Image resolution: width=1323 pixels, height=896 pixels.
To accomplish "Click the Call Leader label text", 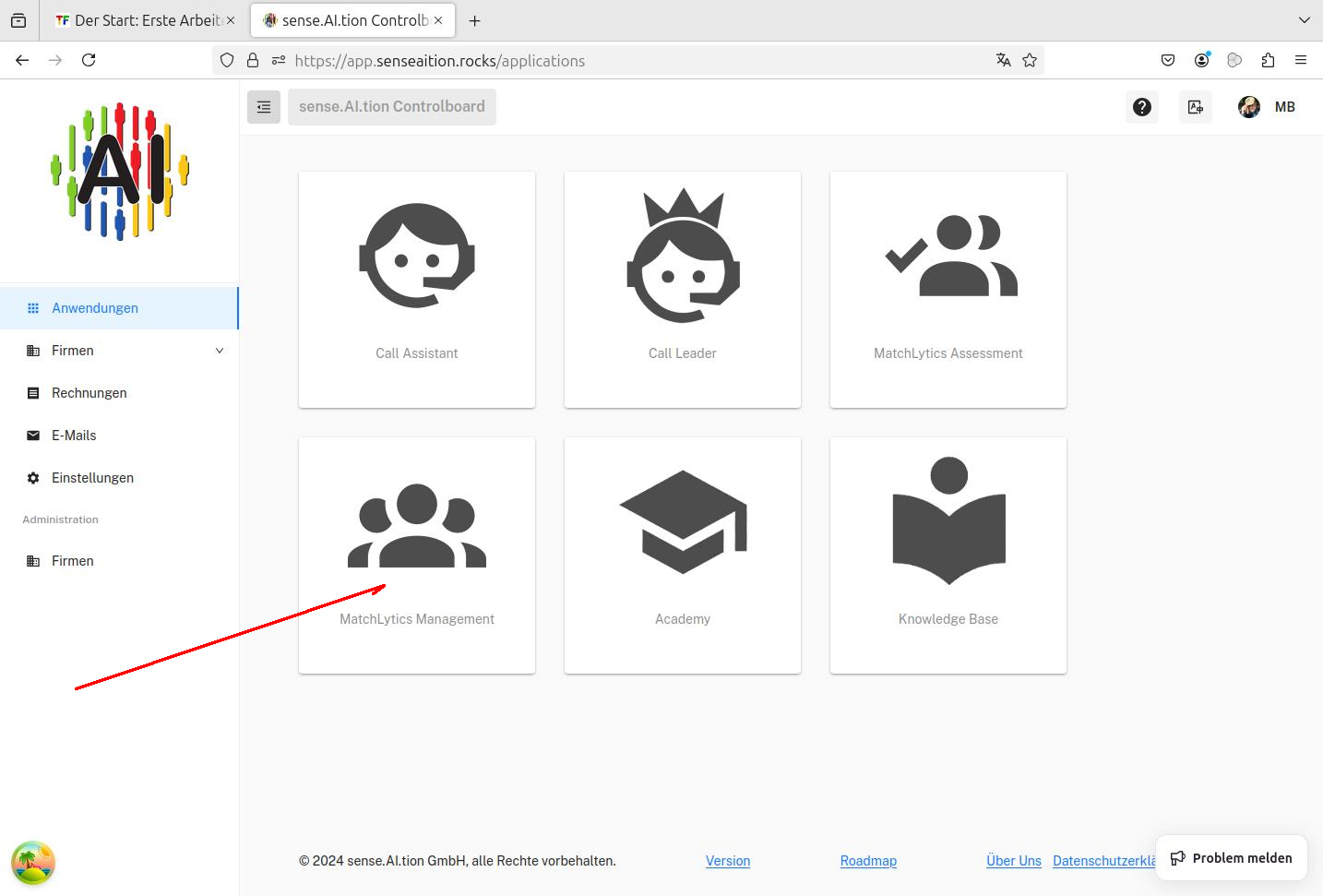I will 683,353.
